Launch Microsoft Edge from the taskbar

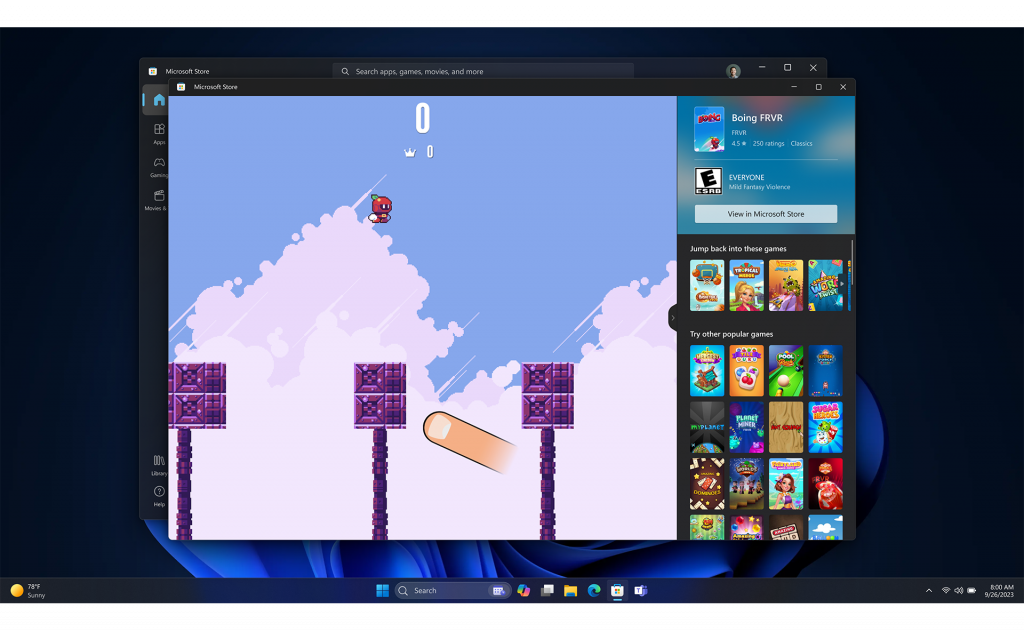(595, 590)
